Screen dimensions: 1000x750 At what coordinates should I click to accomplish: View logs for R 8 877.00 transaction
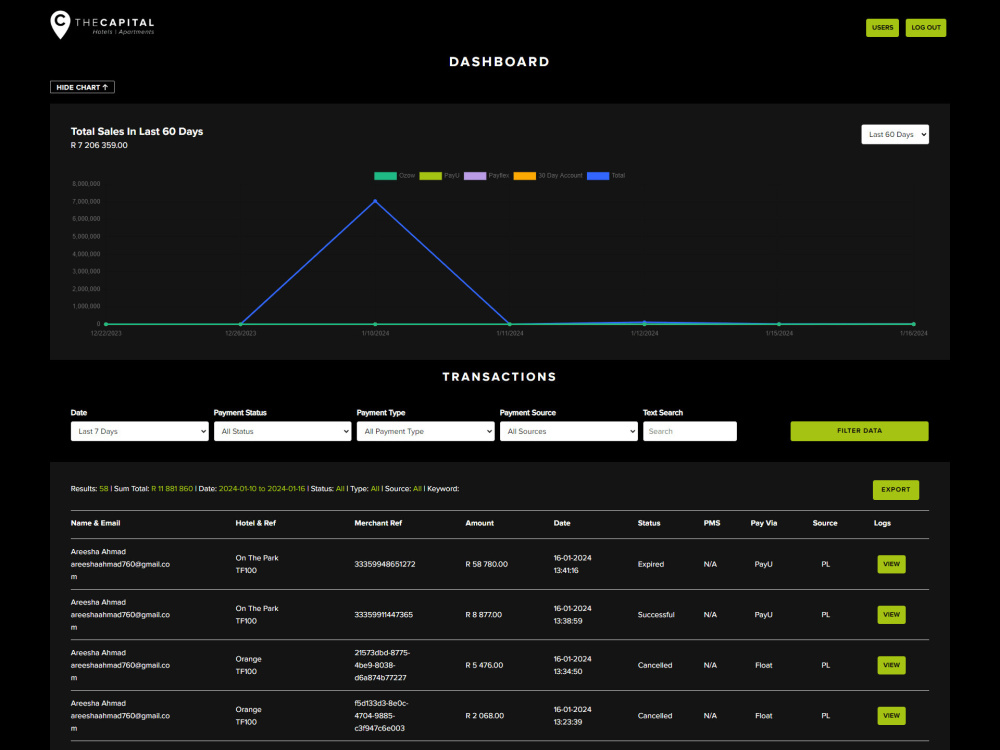[892, 615]
